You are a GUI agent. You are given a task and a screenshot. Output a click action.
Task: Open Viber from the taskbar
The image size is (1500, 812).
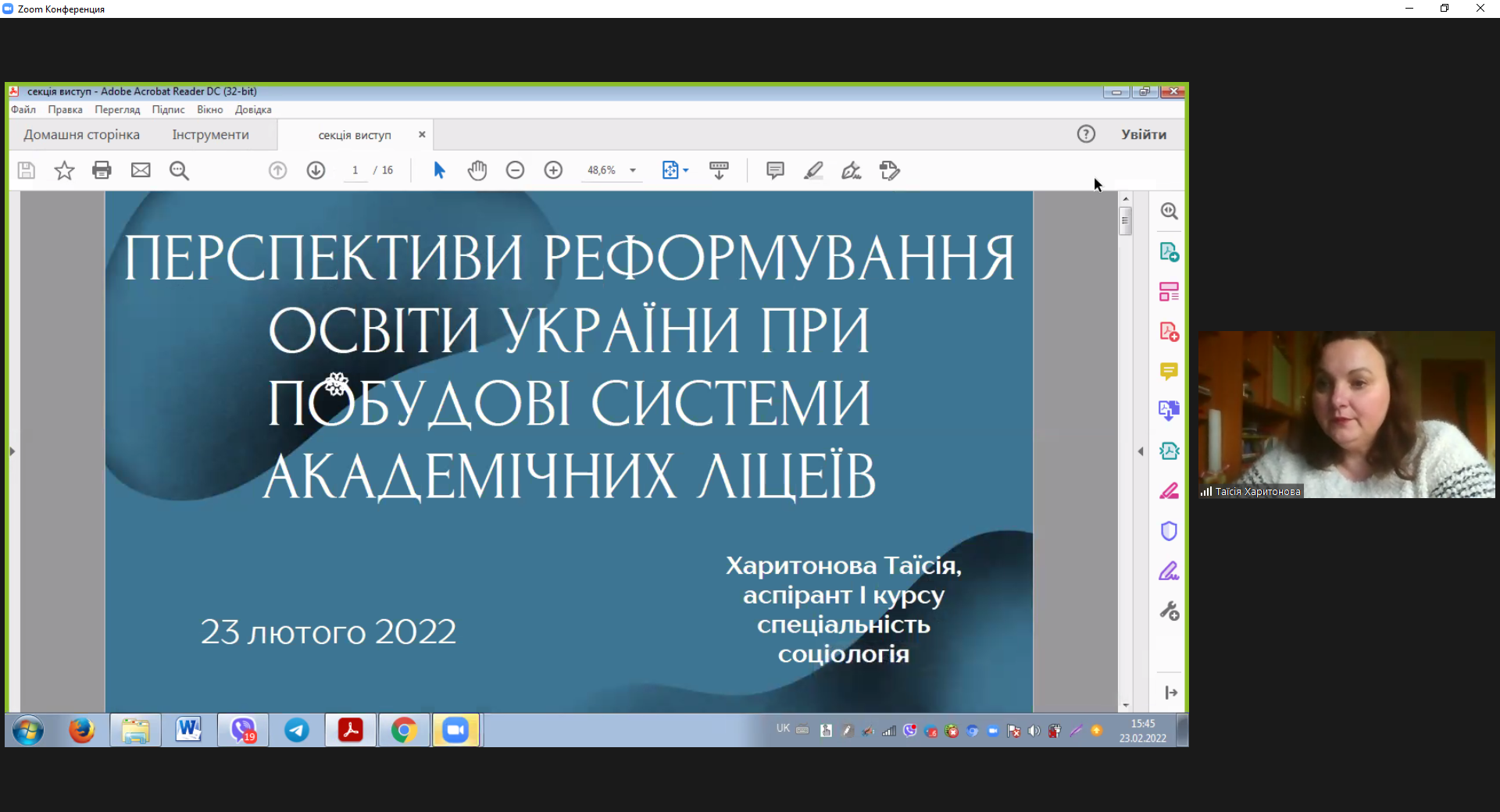[x=243, y=731]
